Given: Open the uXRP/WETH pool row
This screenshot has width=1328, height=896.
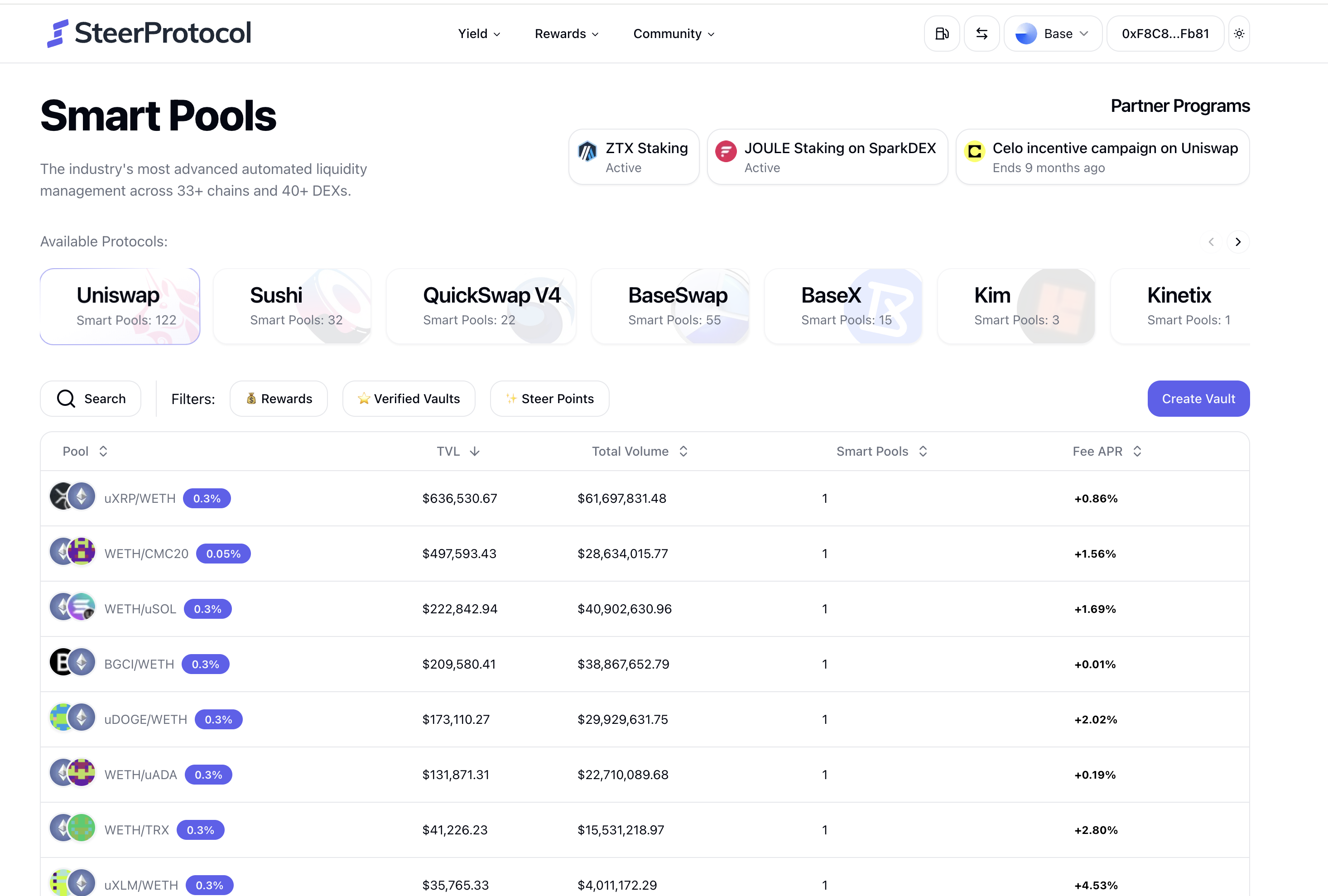Looking at the screenshot, I should 645,498.
